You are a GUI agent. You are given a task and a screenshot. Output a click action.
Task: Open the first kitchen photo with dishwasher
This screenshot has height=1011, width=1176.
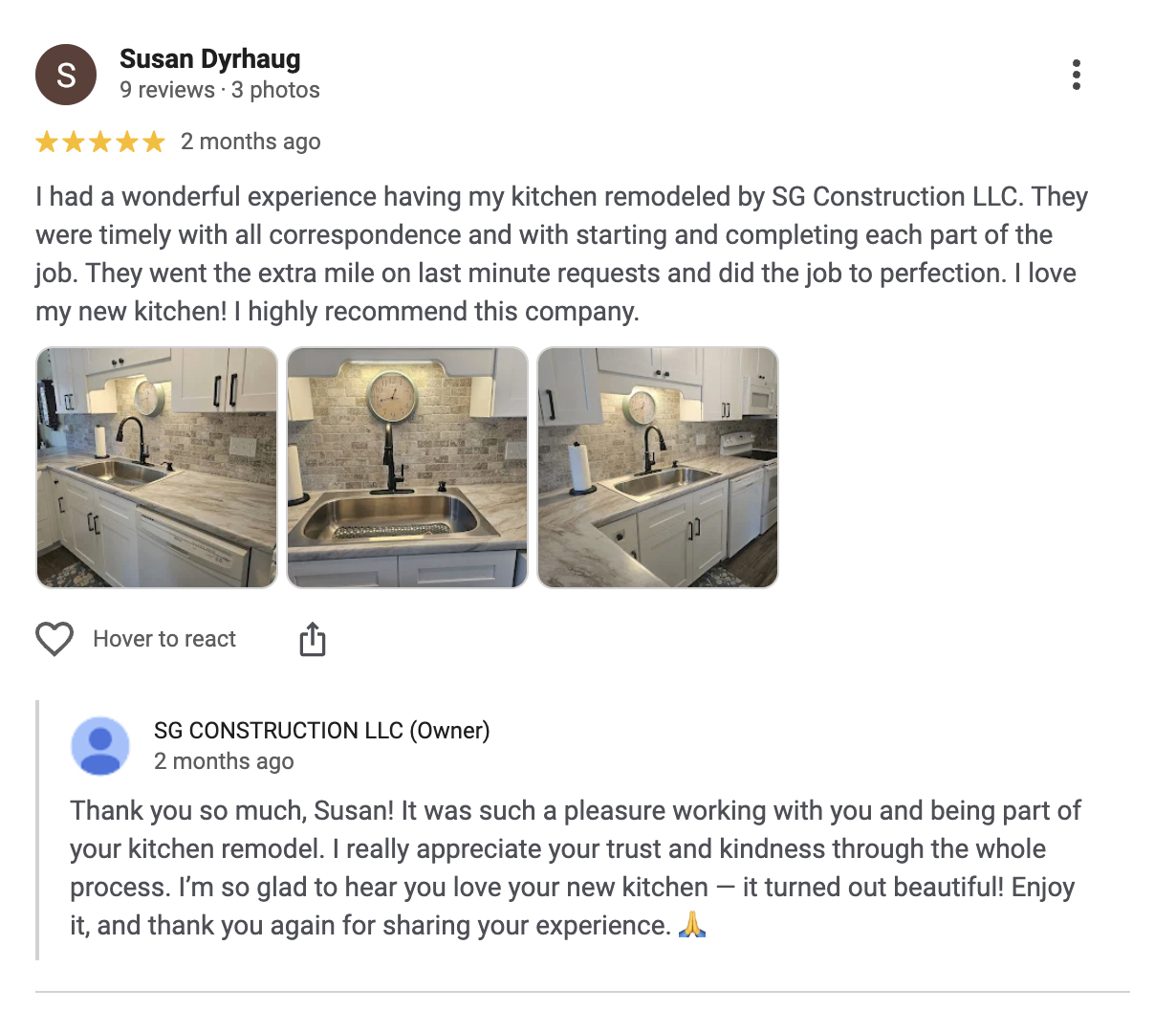click(157, 467)
